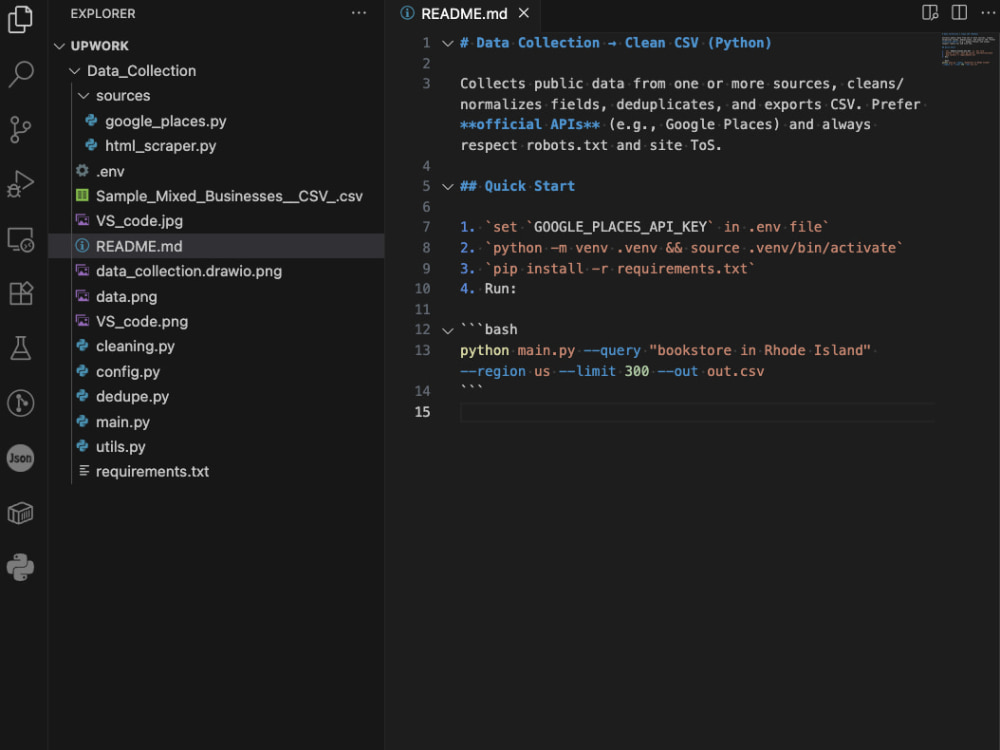The height and width of the screenshot is (750, 1000).
Task: Click '"bookstore in Rhode Island"' query string
Action: [x=760, y=350]
